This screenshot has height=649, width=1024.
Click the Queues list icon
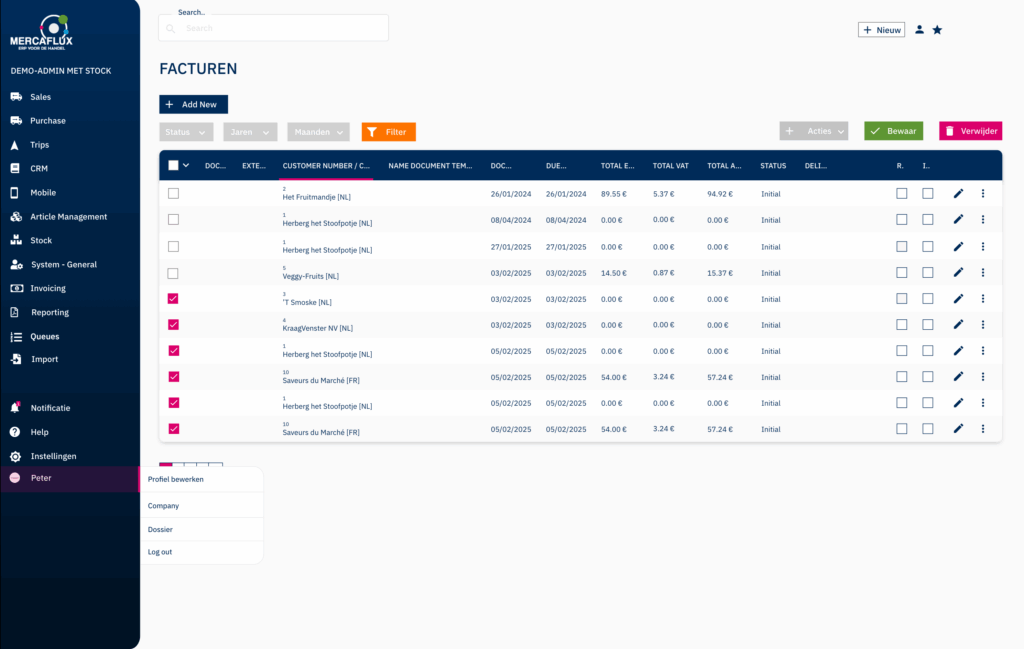click(15, 336)
